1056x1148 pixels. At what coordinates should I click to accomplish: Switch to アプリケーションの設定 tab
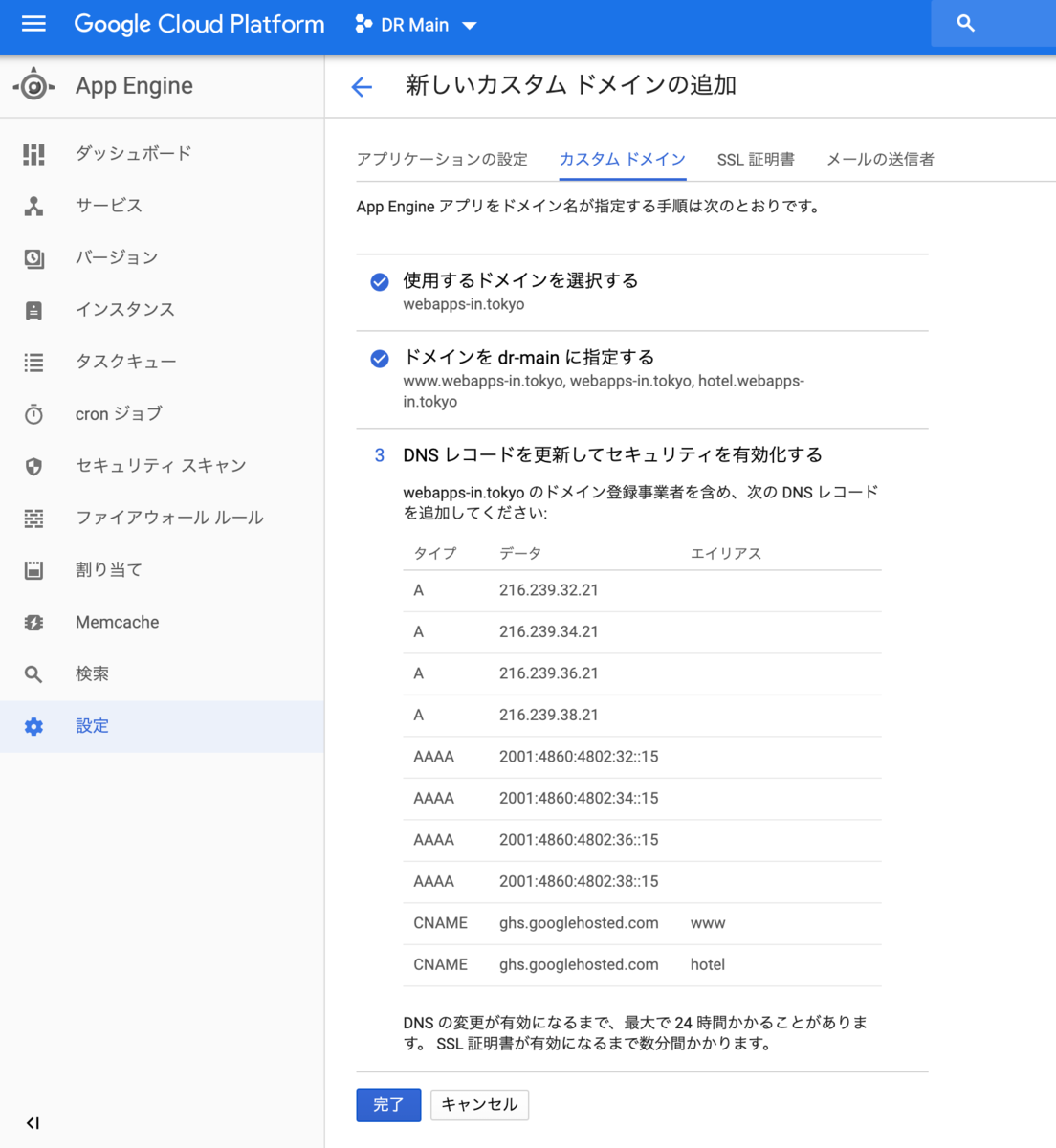tap(442, 159)
